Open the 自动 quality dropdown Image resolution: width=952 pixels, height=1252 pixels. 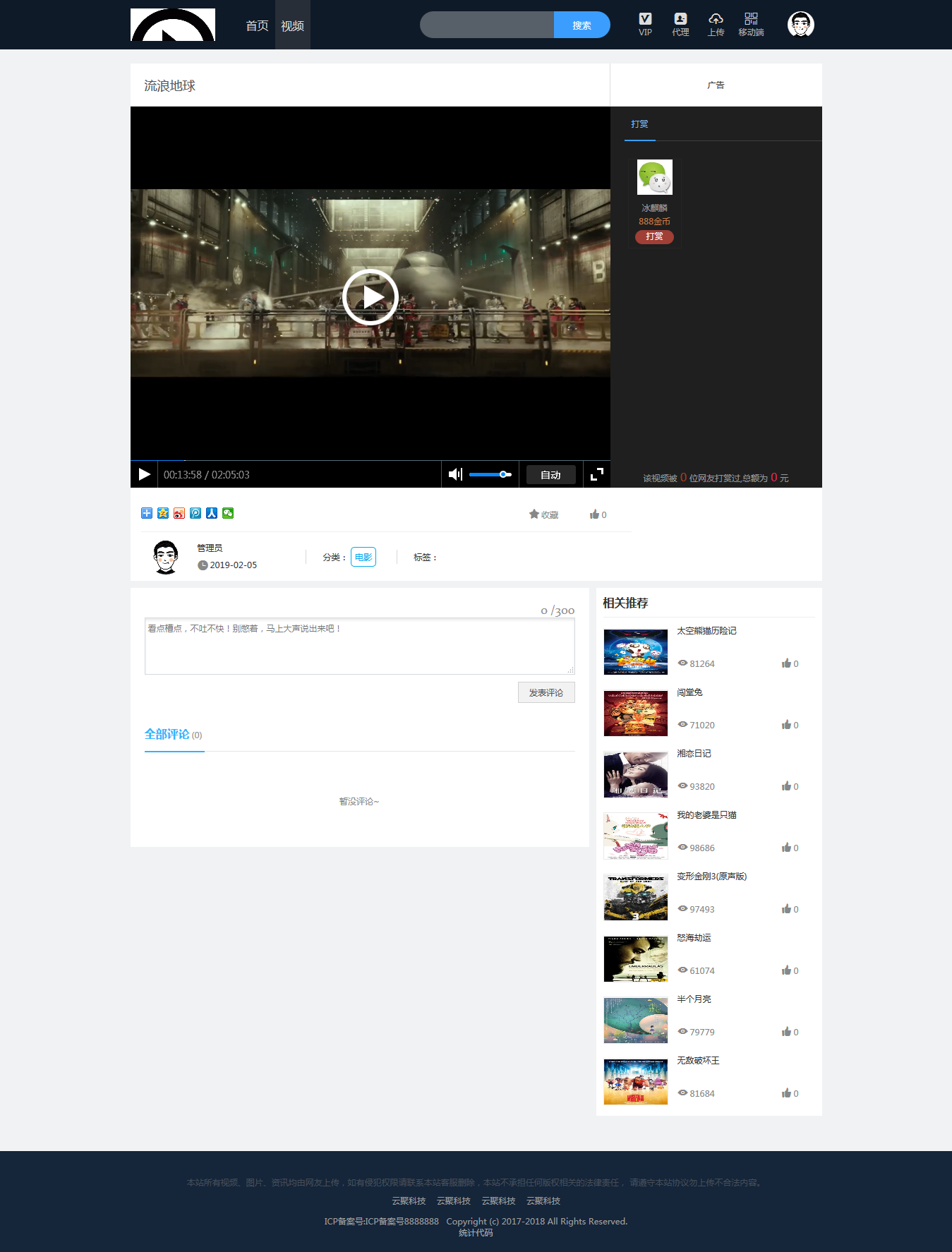pyautogui.click(x=550, y=475)
